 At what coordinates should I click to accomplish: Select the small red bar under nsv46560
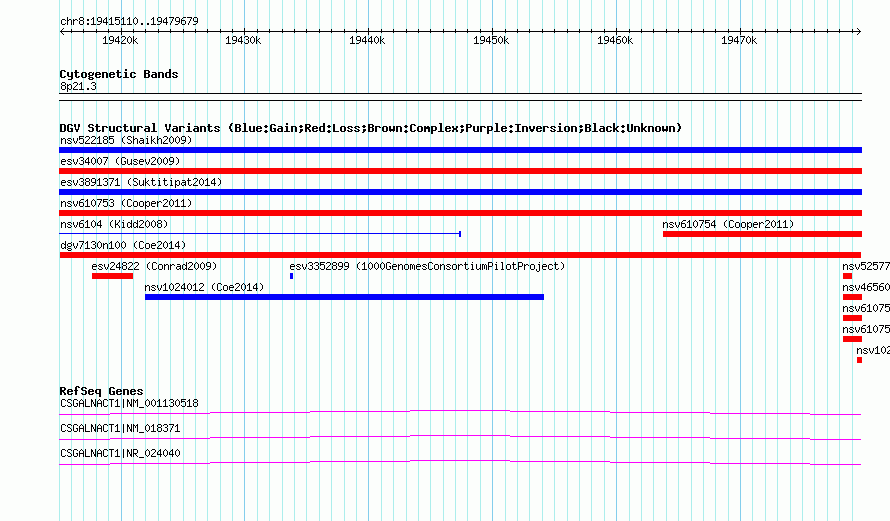pos(853,297)
